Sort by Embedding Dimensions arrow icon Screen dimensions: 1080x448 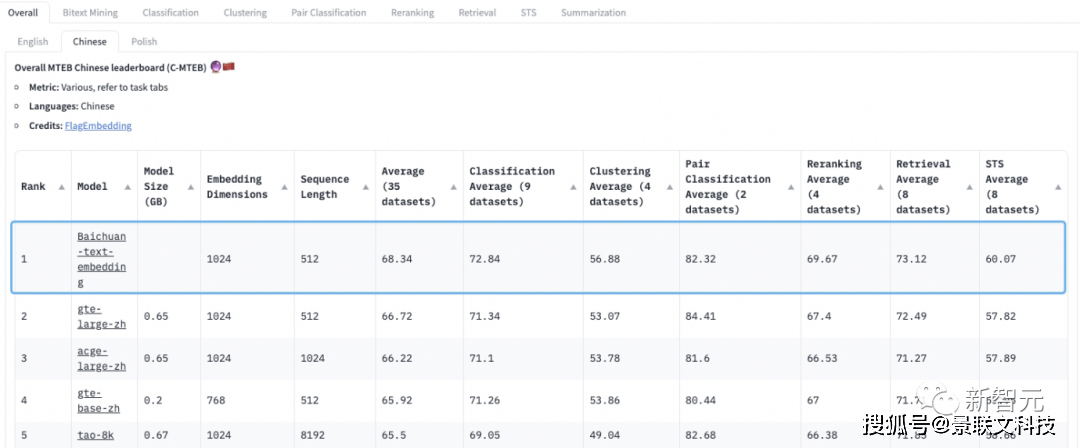click(284, 187)
